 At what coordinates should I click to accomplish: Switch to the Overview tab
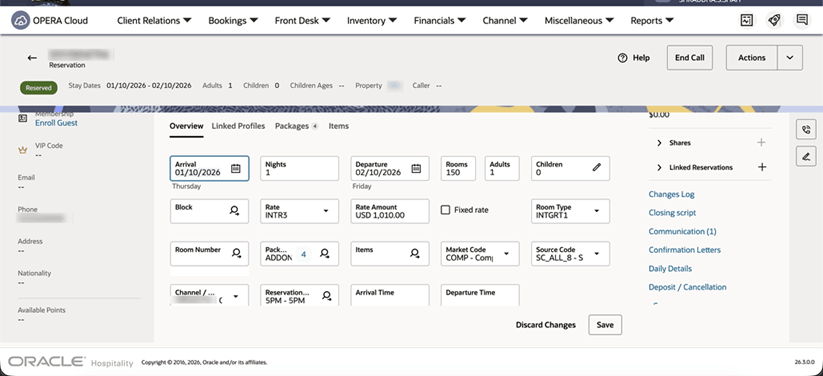186,126
